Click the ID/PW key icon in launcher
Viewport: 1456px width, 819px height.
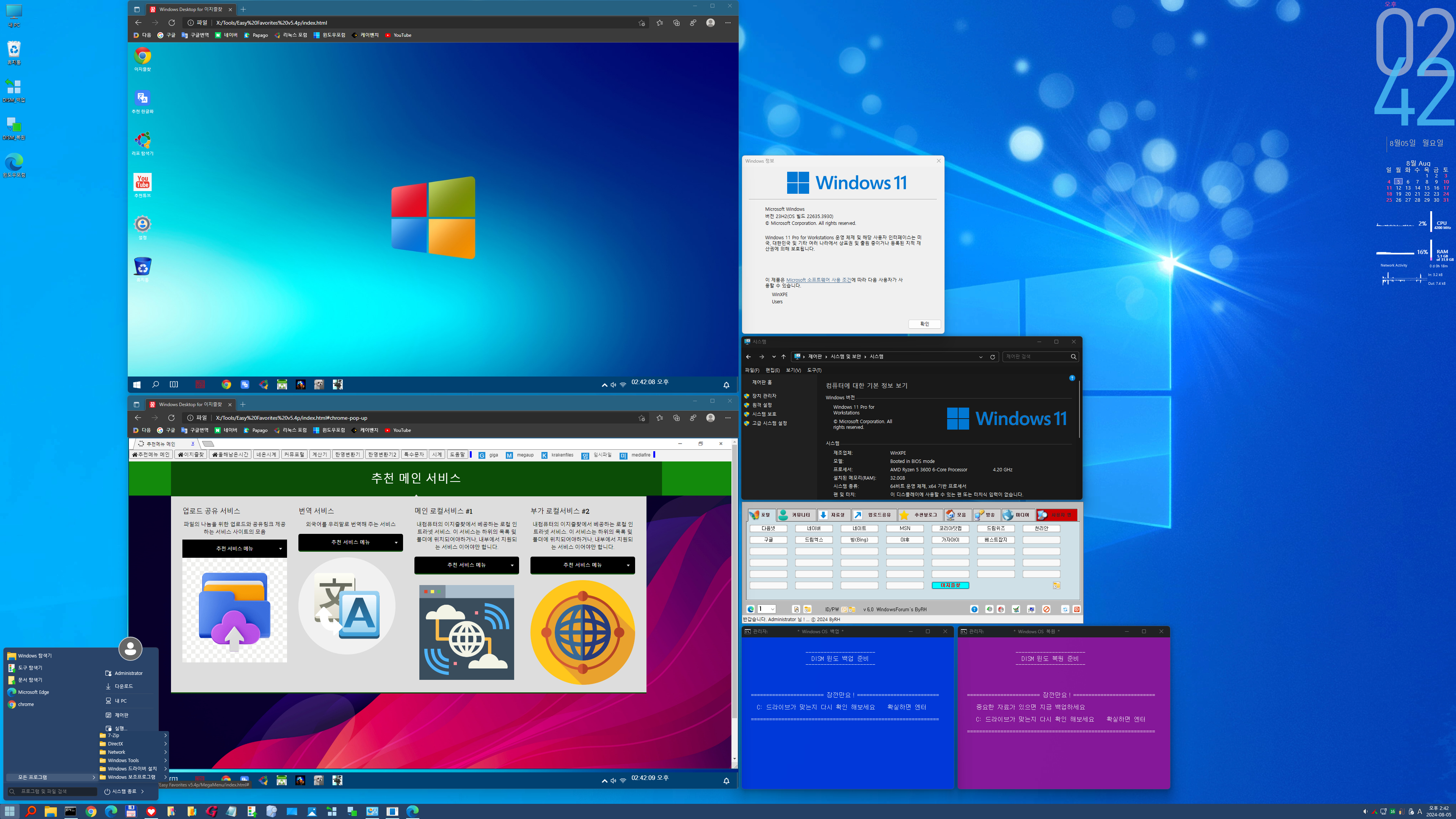click(x=844, y=609)
